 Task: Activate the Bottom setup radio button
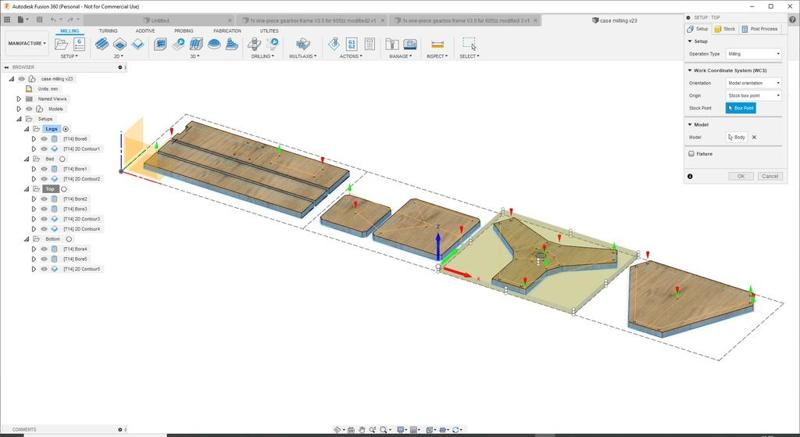68,239
